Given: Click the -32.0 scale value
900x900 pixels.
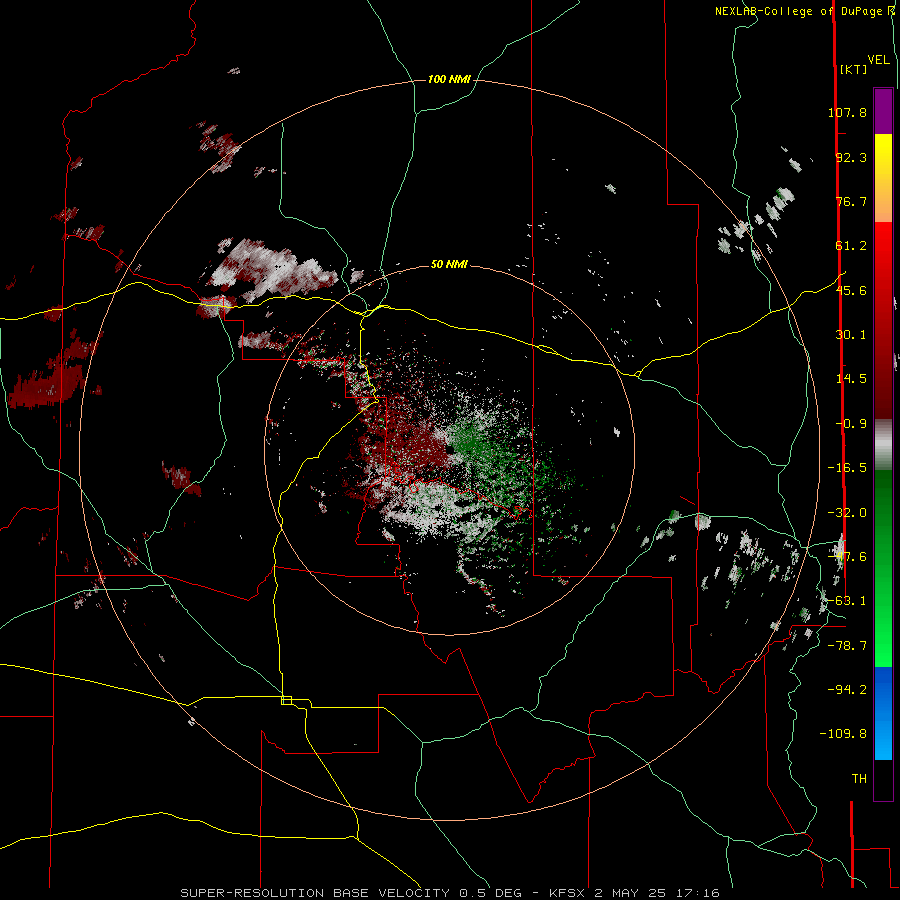Looking at the screenshot, I should tap(847, 513).
